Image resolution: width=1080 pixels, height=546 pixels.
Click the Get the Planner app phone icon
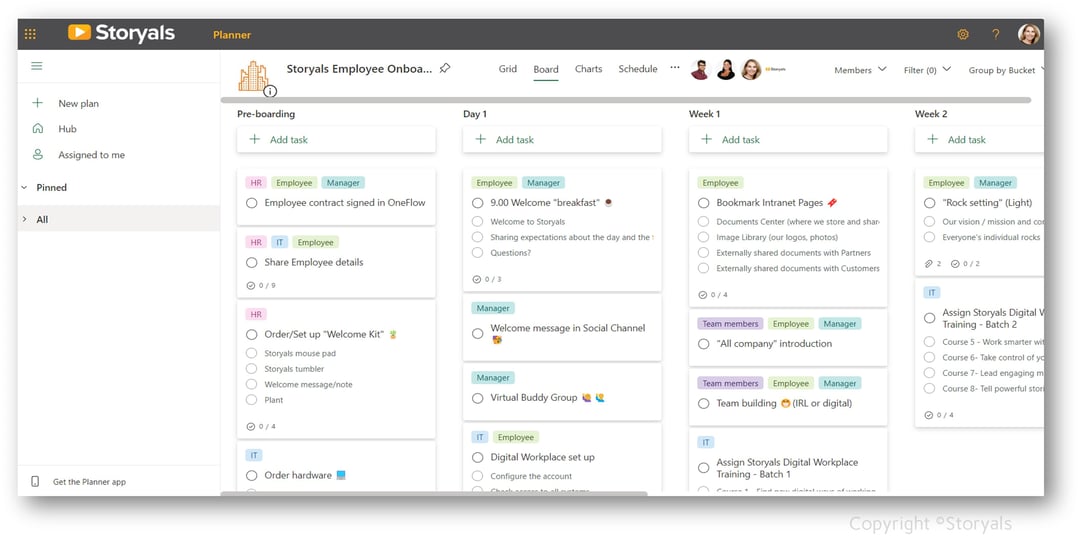pyautogui.click(x=35, y=481)
